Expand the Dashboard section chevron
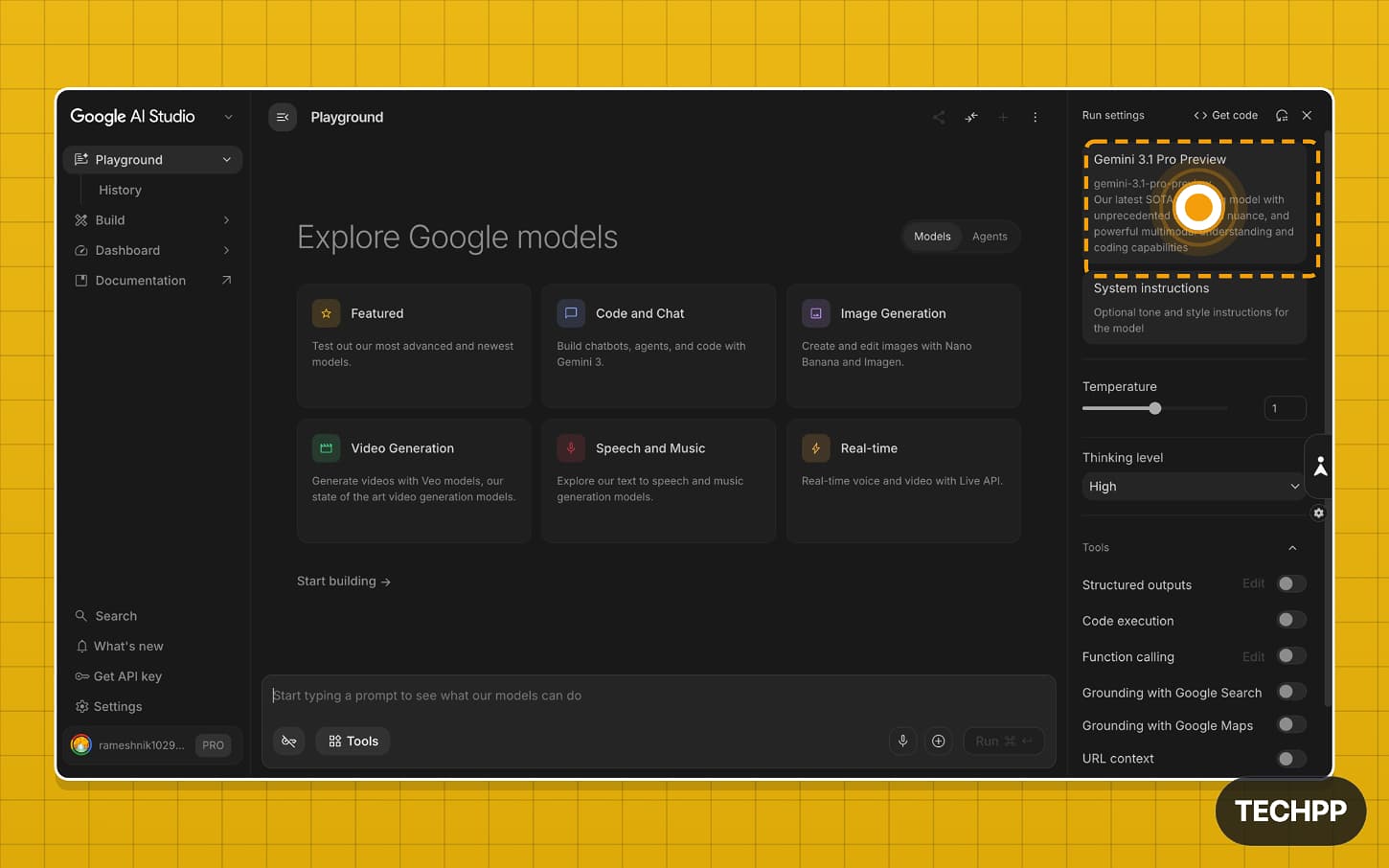Image resolution: width=1389 pixels, height=868 pixels. point(227,250)
